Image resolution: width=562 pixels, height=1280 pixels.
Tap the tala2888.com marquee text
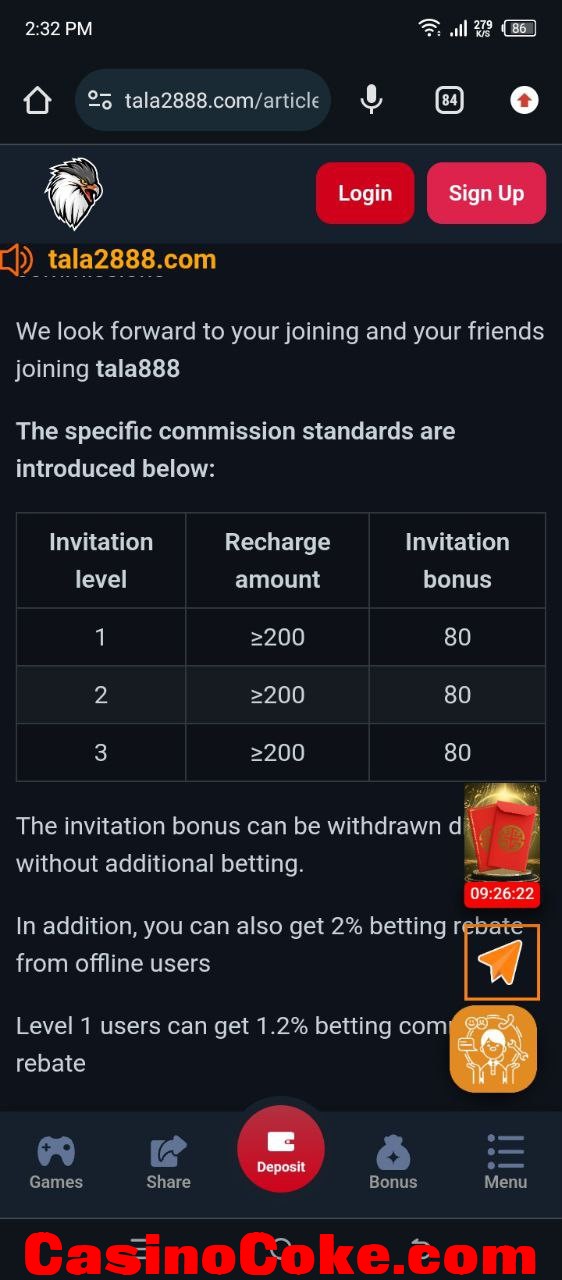click(132, 260)
